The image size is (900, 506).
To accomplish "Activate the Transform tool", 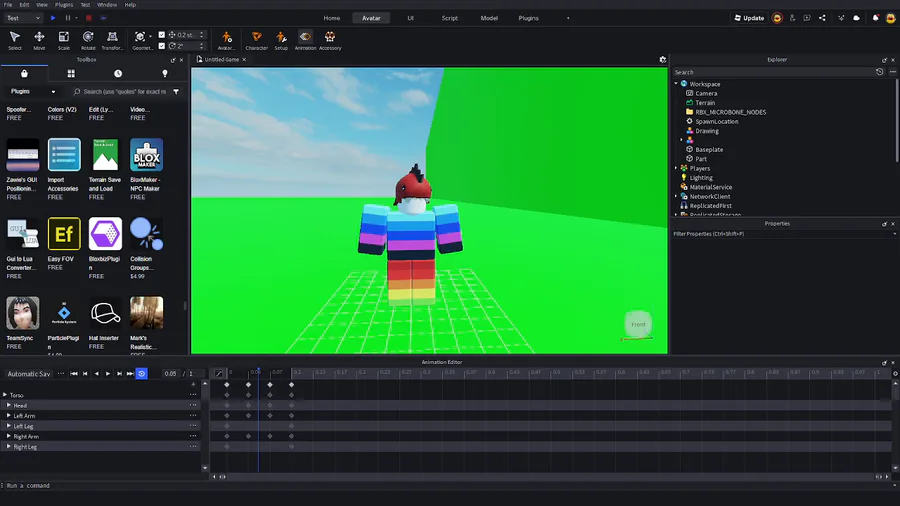I will [x=112, y=40].
